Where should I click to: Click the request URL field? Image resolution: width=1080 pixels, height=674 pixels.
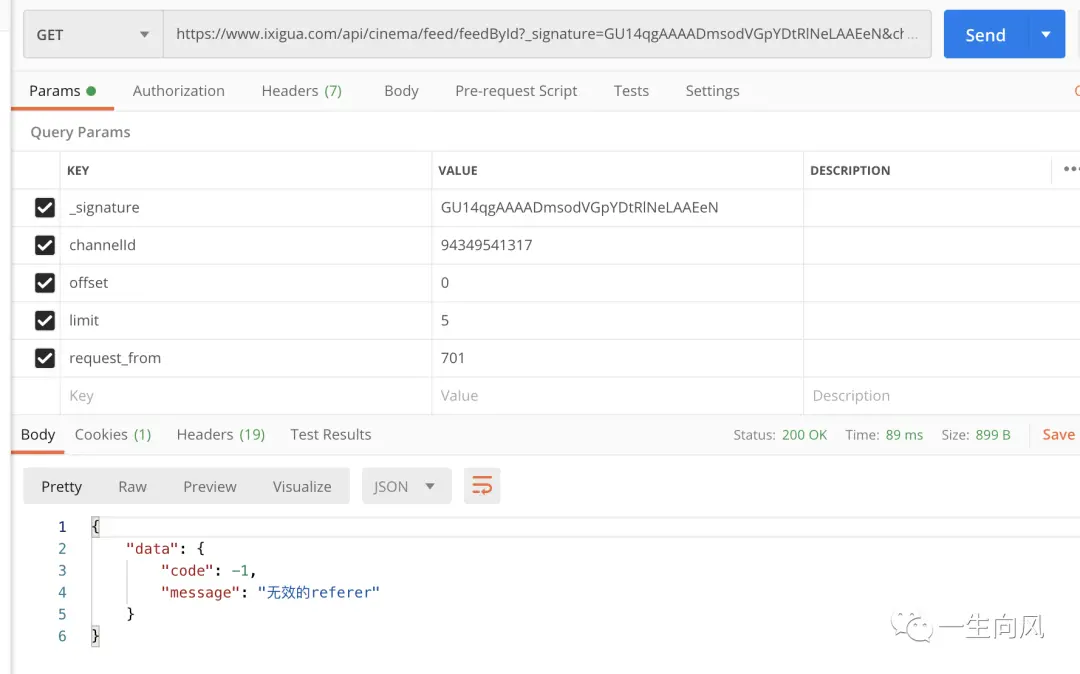547,34
